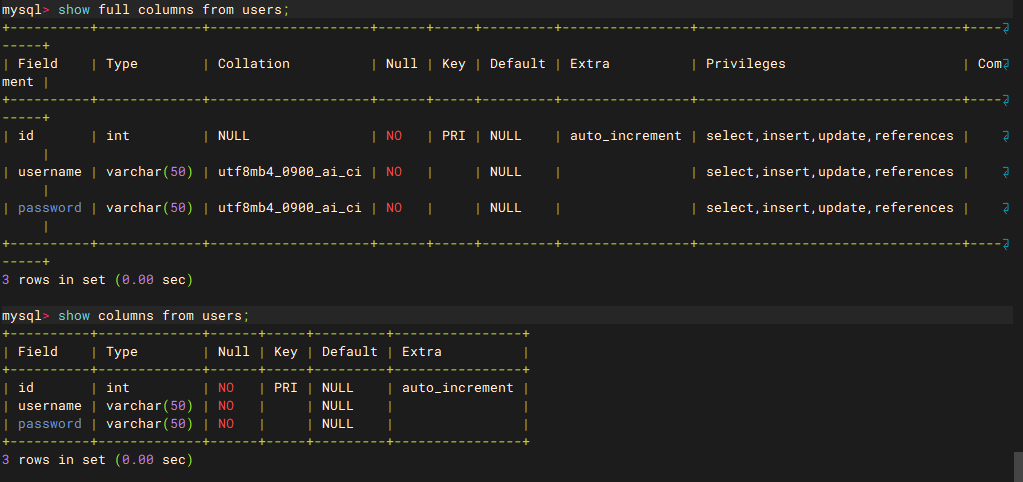Click the line-wrap indicator on the id row
The width and height of the screenshot is (1023, 482).
pos(1005,135)
